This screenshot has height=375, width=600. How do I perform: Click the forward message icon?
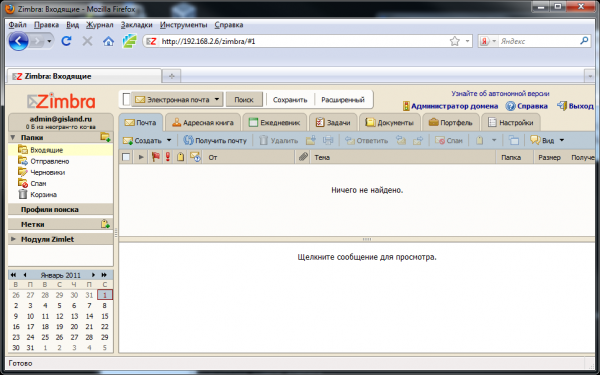[418, 140]
